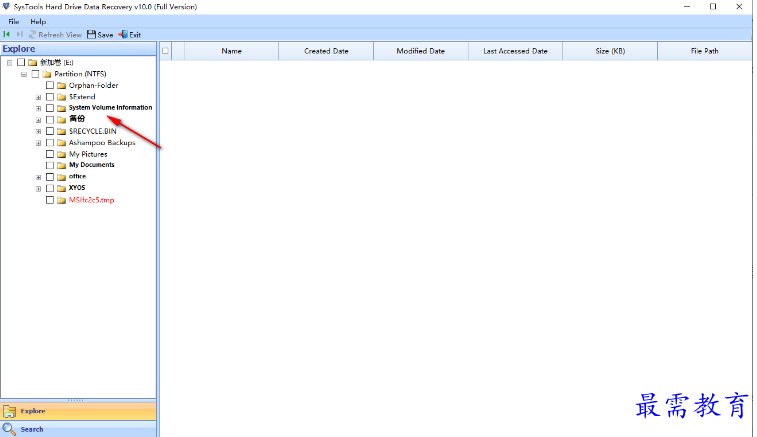Select the office folder icon
Viewport: 757px width, 437px height.
click(61, 177)
